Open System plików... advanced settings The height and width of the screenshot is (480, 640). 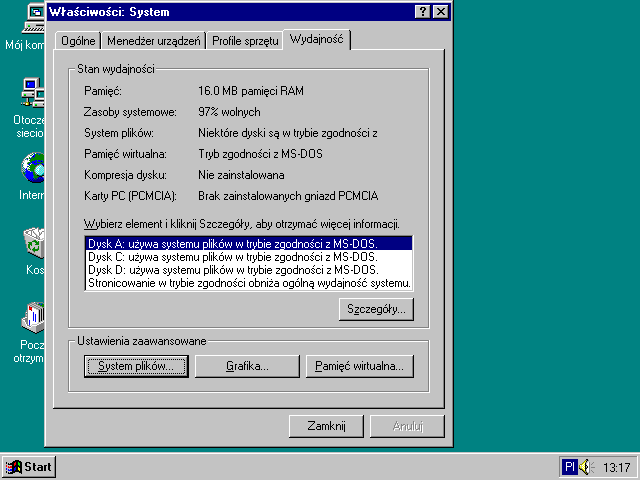coord(136,366)
